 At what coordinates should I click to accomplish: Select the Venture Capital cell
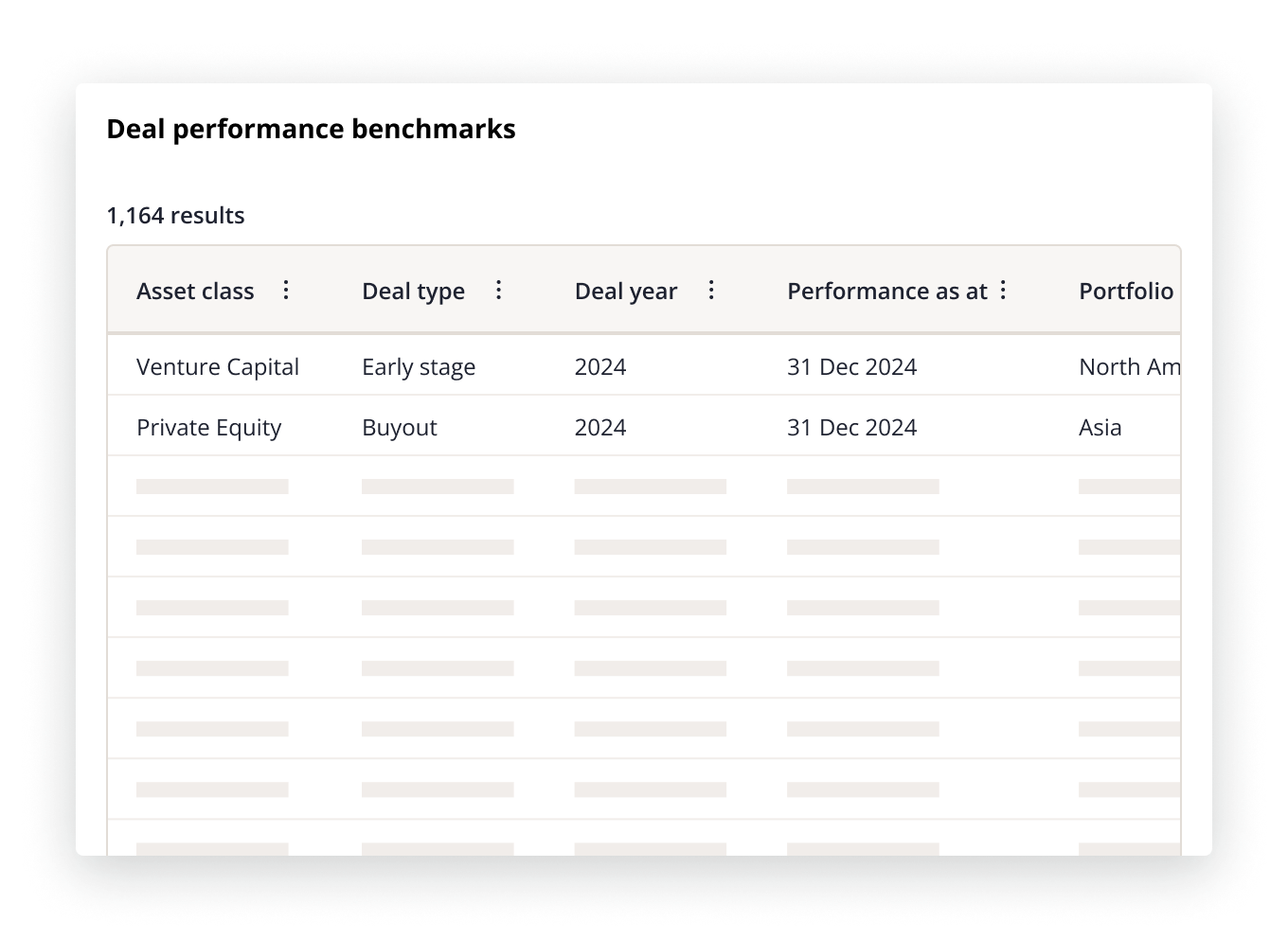click(x=218, y=367)
